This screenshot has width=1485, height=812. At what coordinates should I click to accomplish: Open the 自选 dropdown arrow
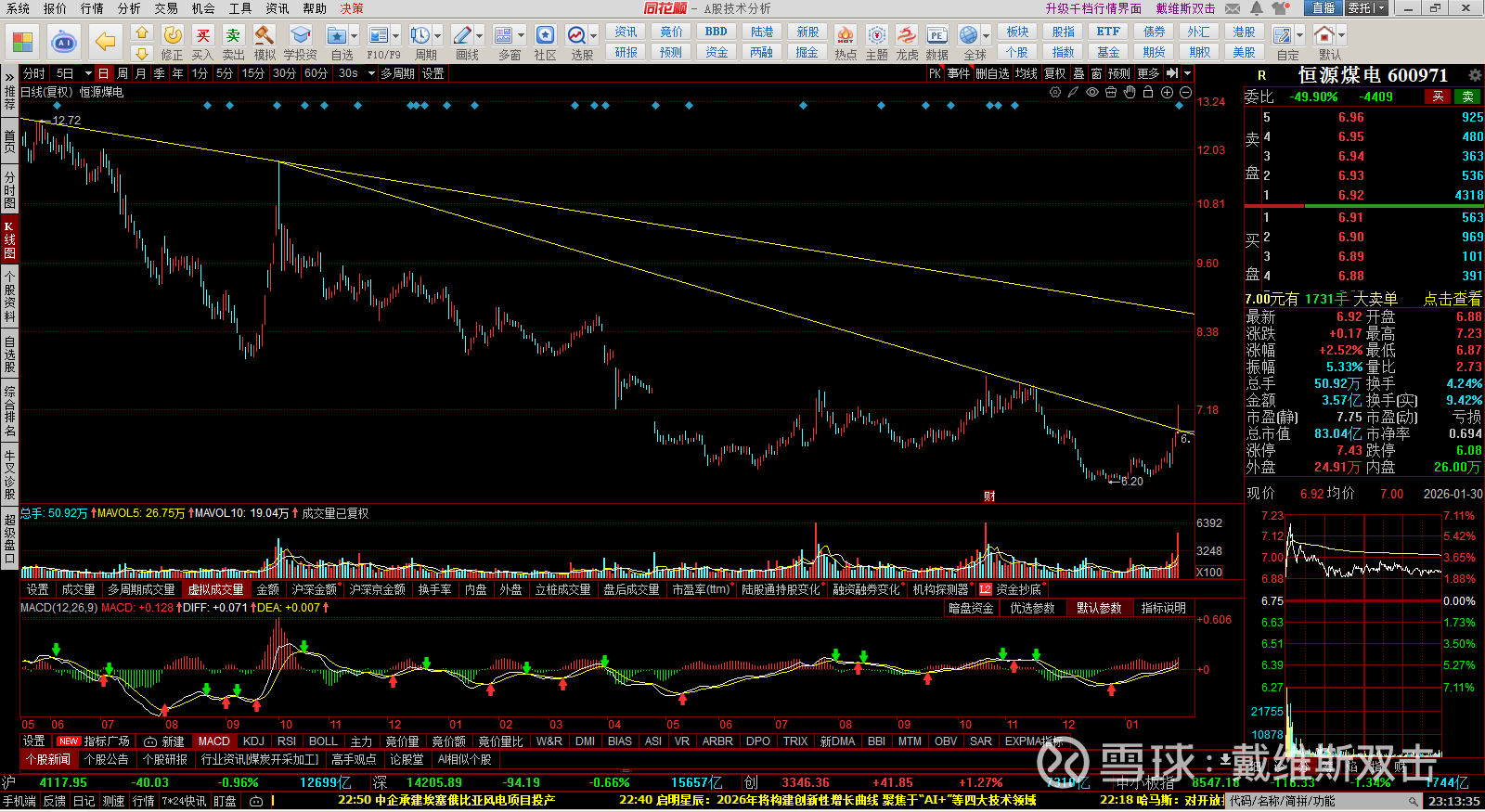point(354,36)
